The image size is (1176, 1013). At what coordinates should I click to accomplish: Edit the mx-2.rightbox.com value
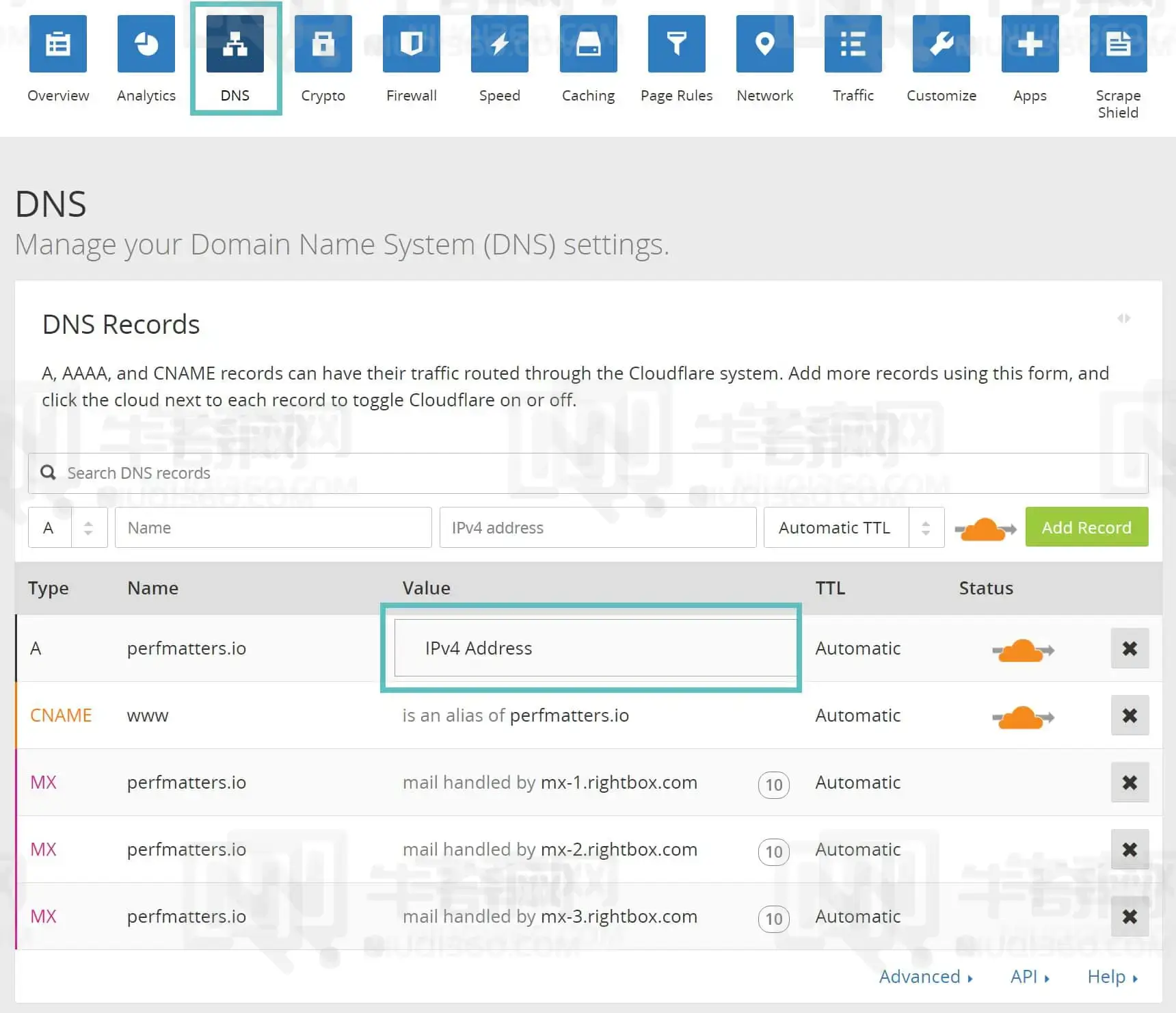pyautogui.click(x=550, y=850)
